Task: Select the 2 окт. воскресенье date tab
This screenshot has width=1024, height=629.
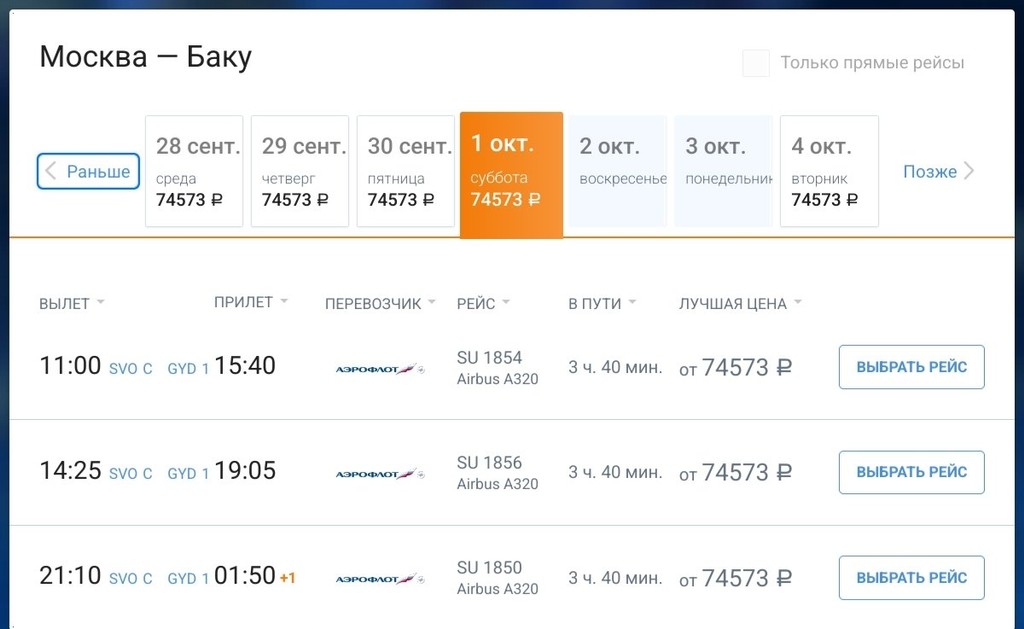Action: click(618, 171)
